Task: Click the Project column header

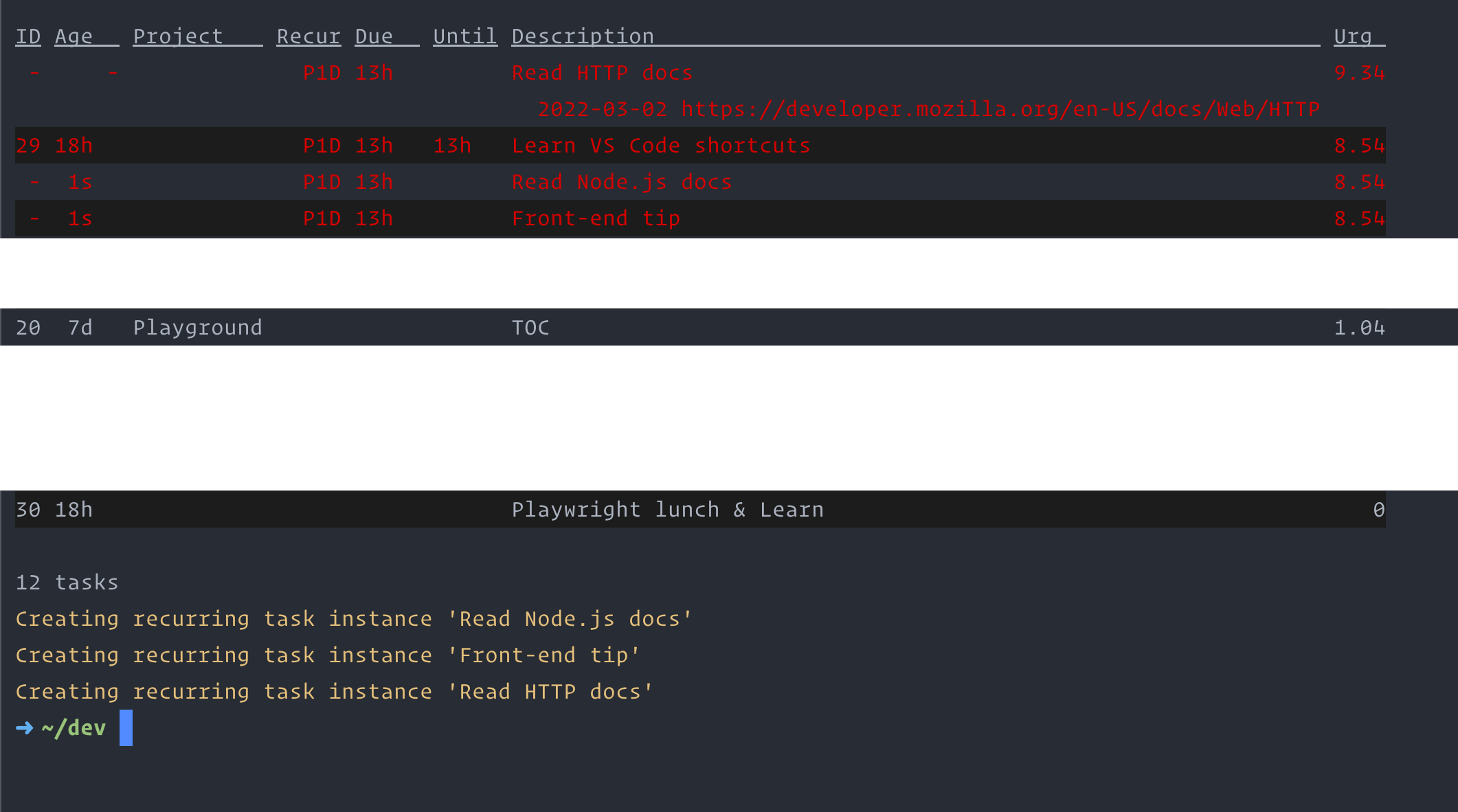Action: [x=178, y=36]
